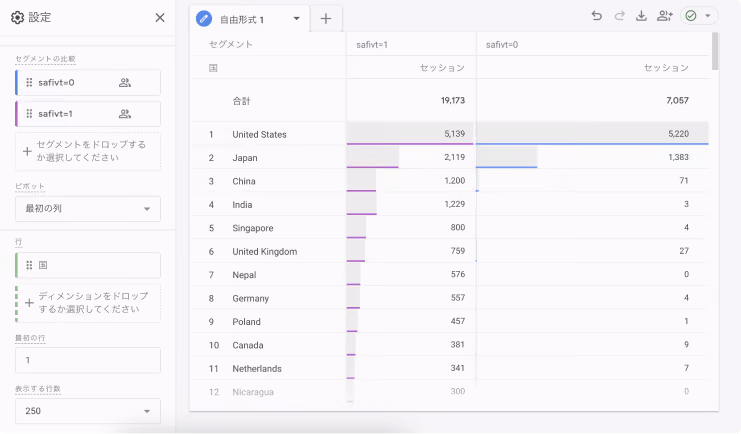Viewport: 741px width, 434px height.
Task: Click the green checkmark status icon
Action: tap(690, 16)
